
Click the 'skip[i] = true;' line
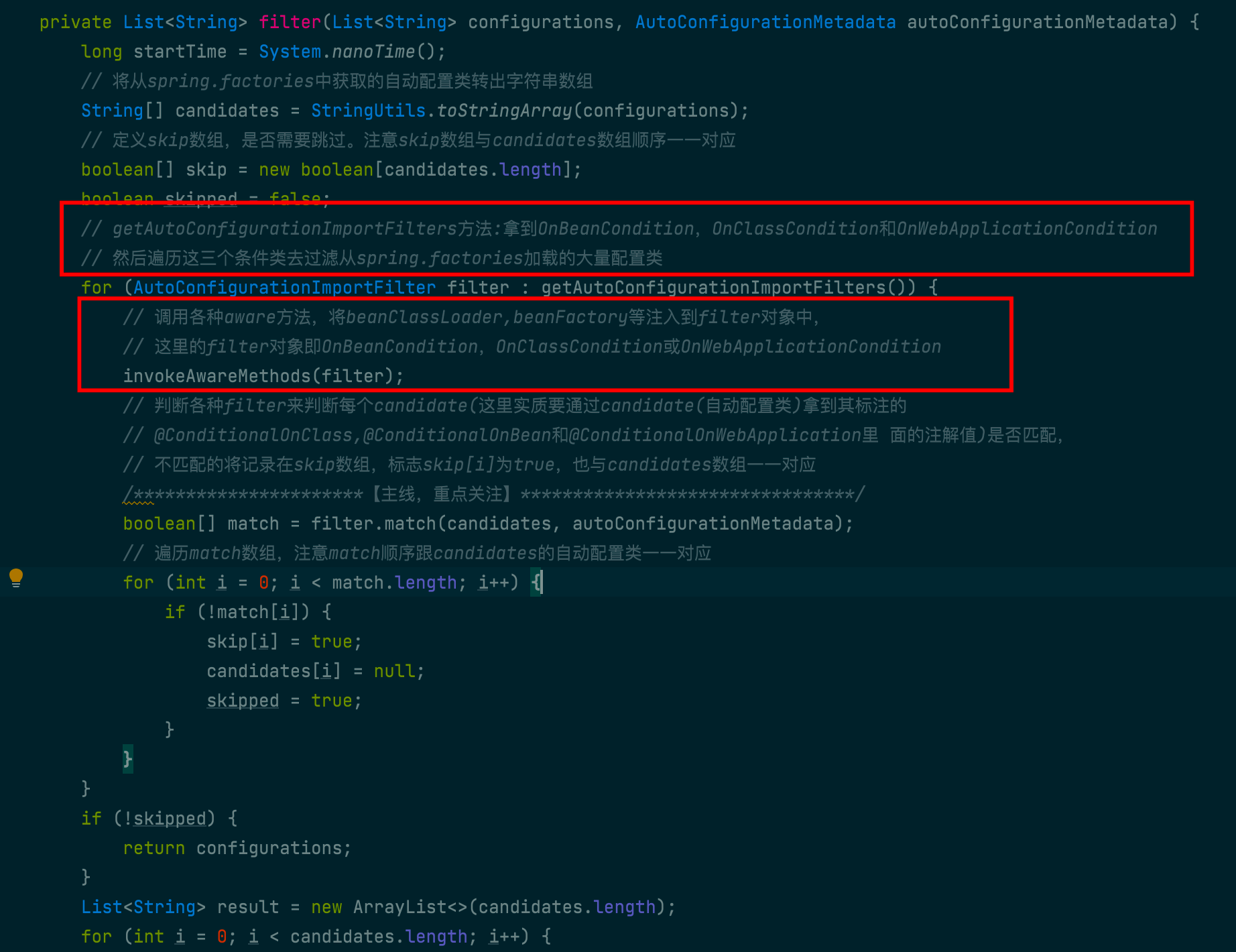pyautogui.click(x=284, y=642)
